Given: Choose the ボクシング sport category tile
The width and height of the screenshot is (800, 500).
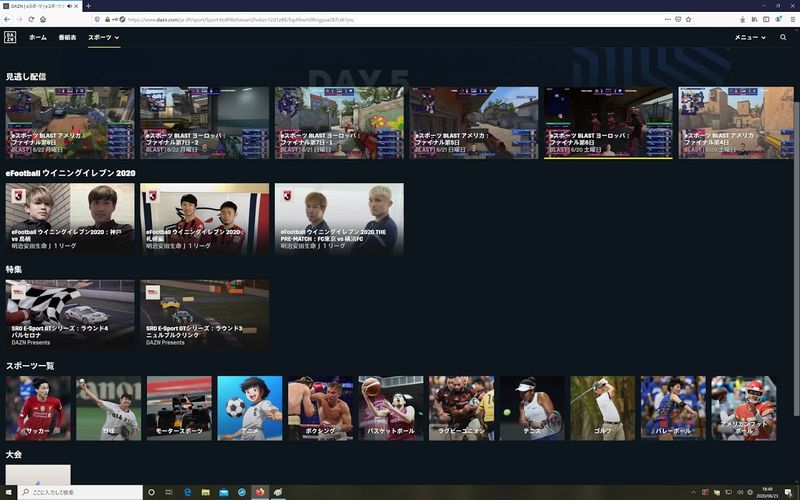Looking at the screenshot, I should 320,408.
